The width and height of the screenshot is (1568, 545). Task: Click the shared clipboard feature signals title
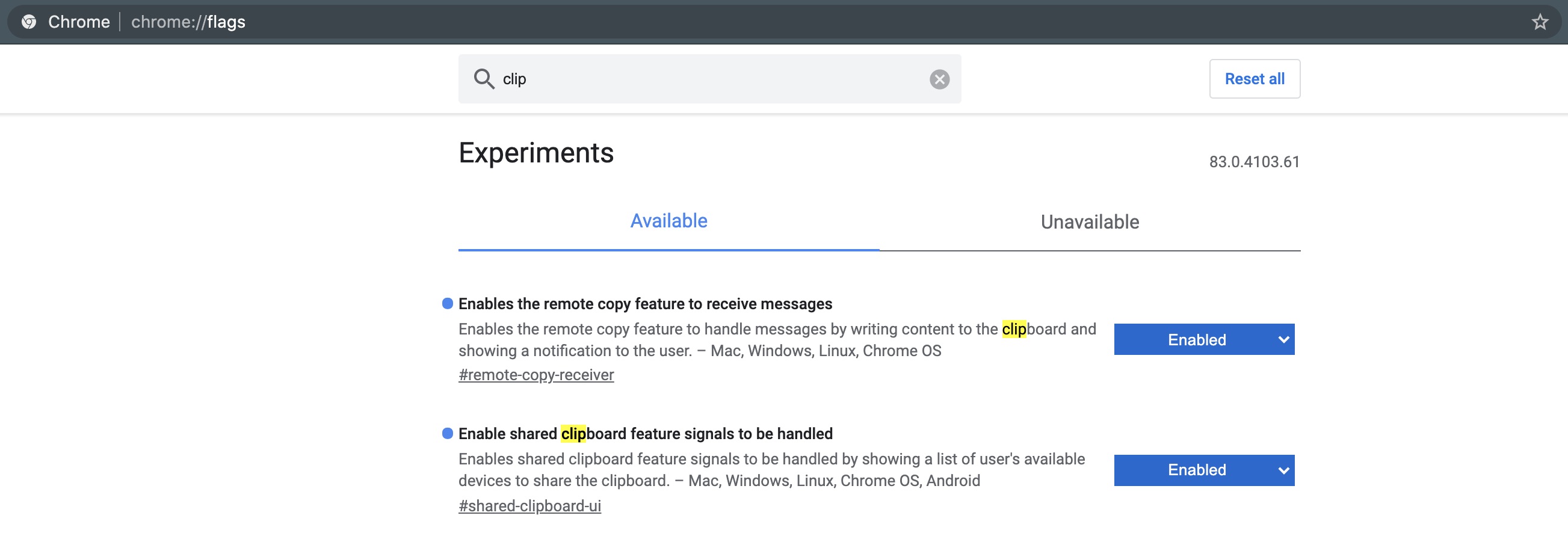(644, 434)
